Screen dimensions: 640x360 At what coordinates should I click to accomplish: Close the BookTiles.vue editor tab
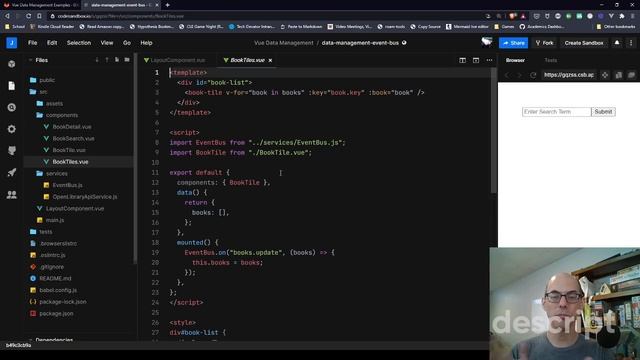point(270,60)
